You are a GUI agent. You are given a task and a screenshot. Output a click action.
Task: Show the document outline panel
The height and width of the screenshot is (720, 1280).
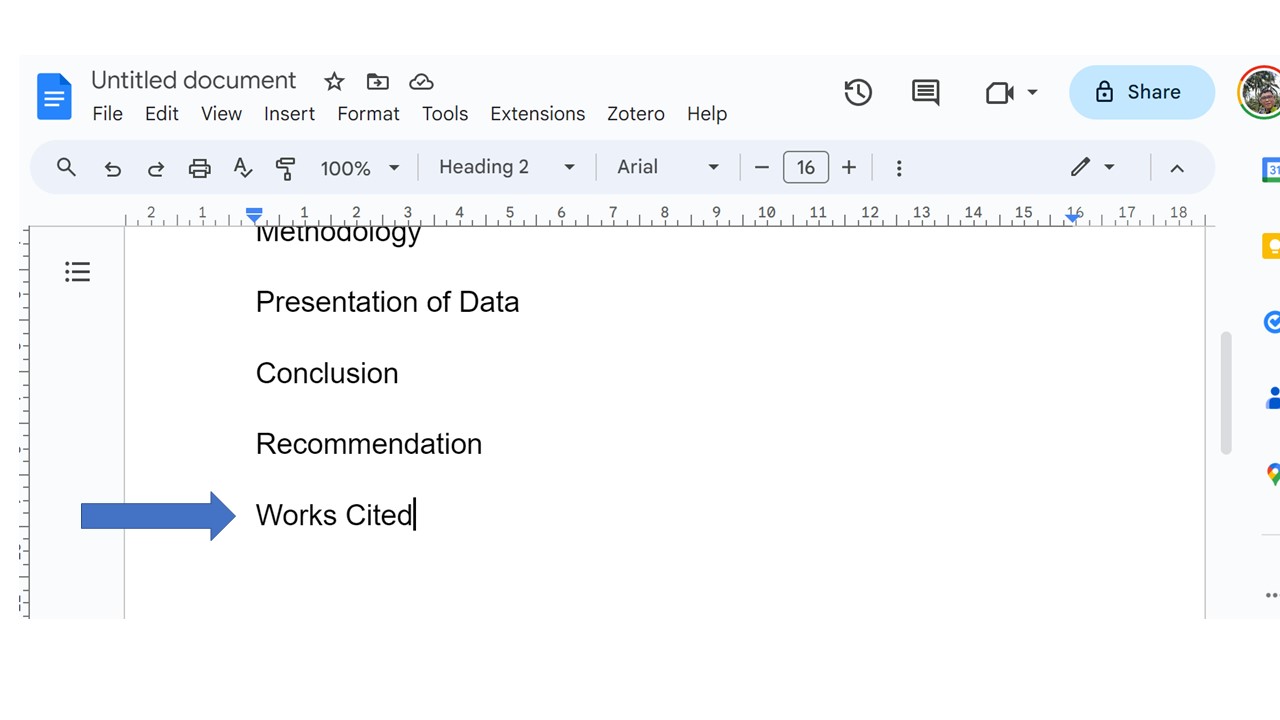pos(78,272)
